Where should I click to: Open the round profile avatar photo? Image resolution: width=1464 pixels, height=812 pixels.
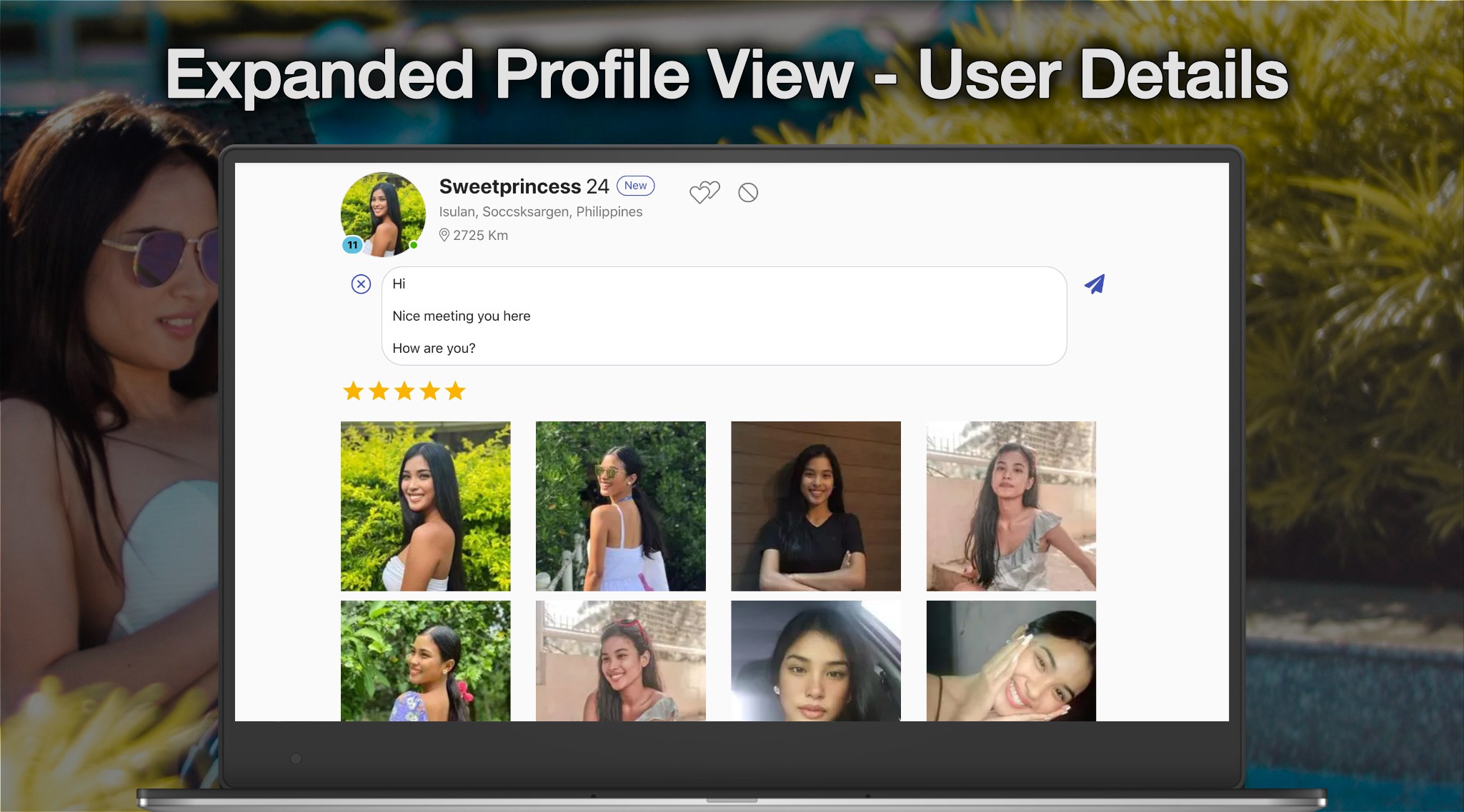point(383,211)
